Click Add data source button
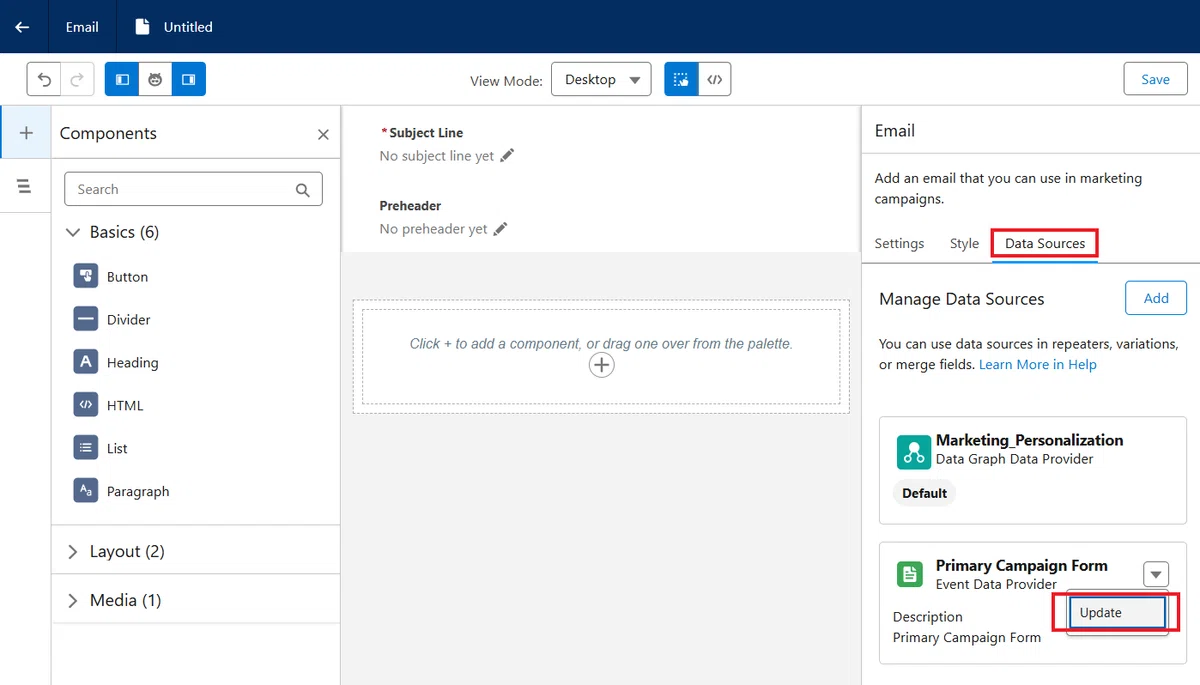Viewport: 1200px width, 685px height. pos(1156,298)
